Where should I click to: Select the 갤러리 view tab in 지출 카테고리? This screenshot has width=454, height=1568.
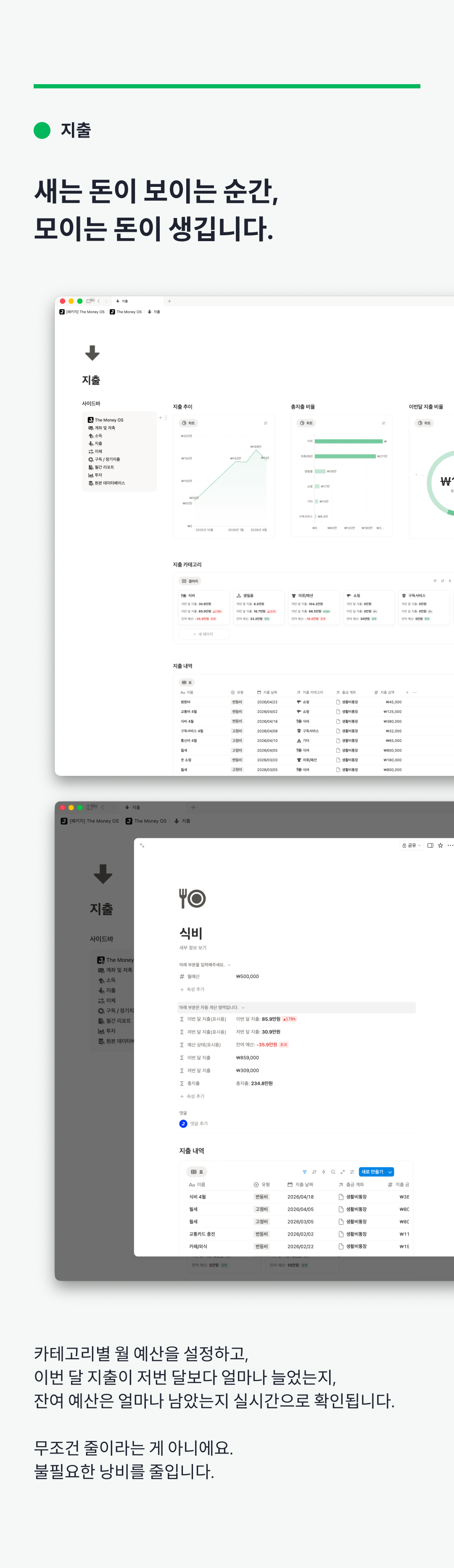(x=190, y=581)
